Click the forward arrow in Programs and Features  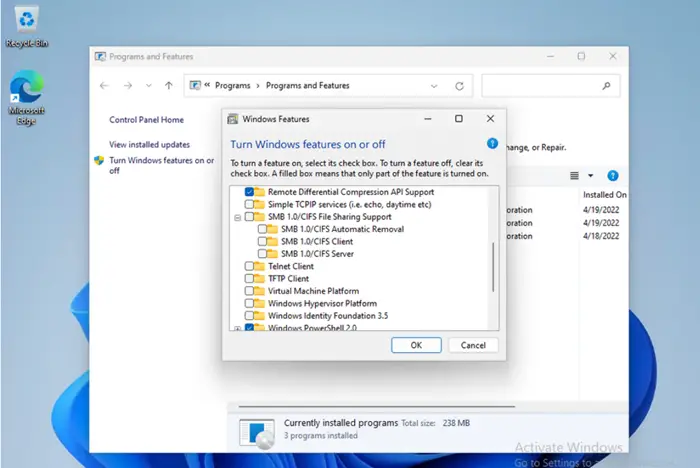[x=128, y=85]
